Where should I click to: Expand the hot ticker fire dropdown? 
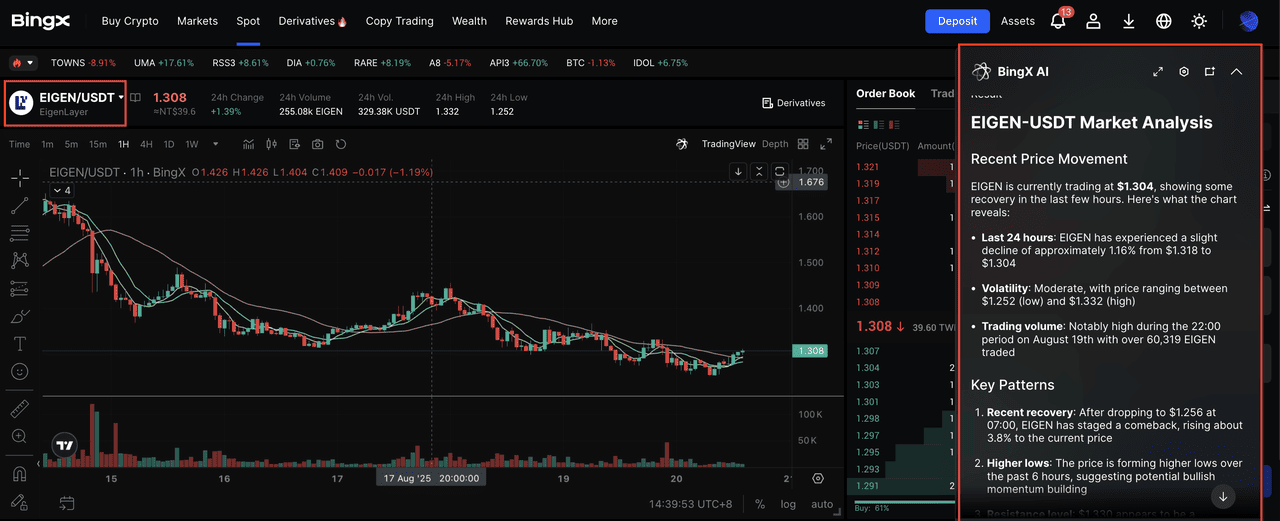coord(22,63)
